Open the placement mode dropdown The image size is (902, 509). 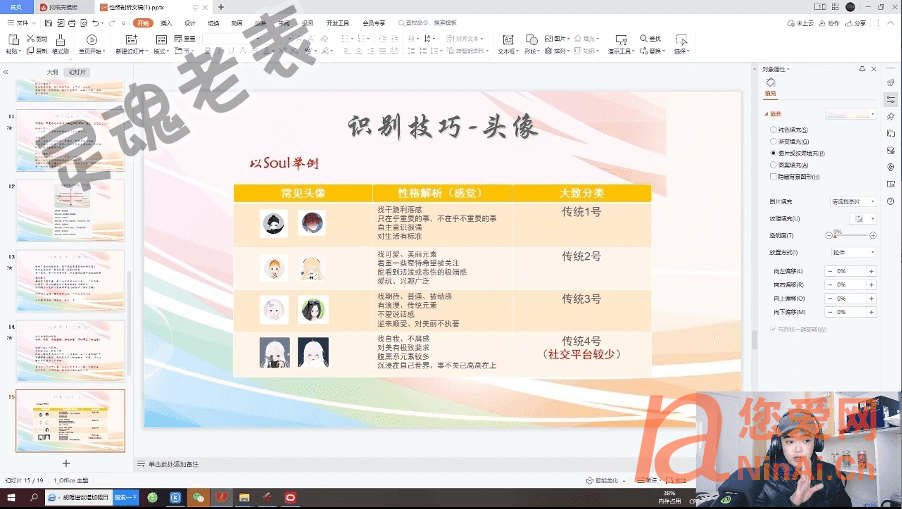tap(854, 252)
